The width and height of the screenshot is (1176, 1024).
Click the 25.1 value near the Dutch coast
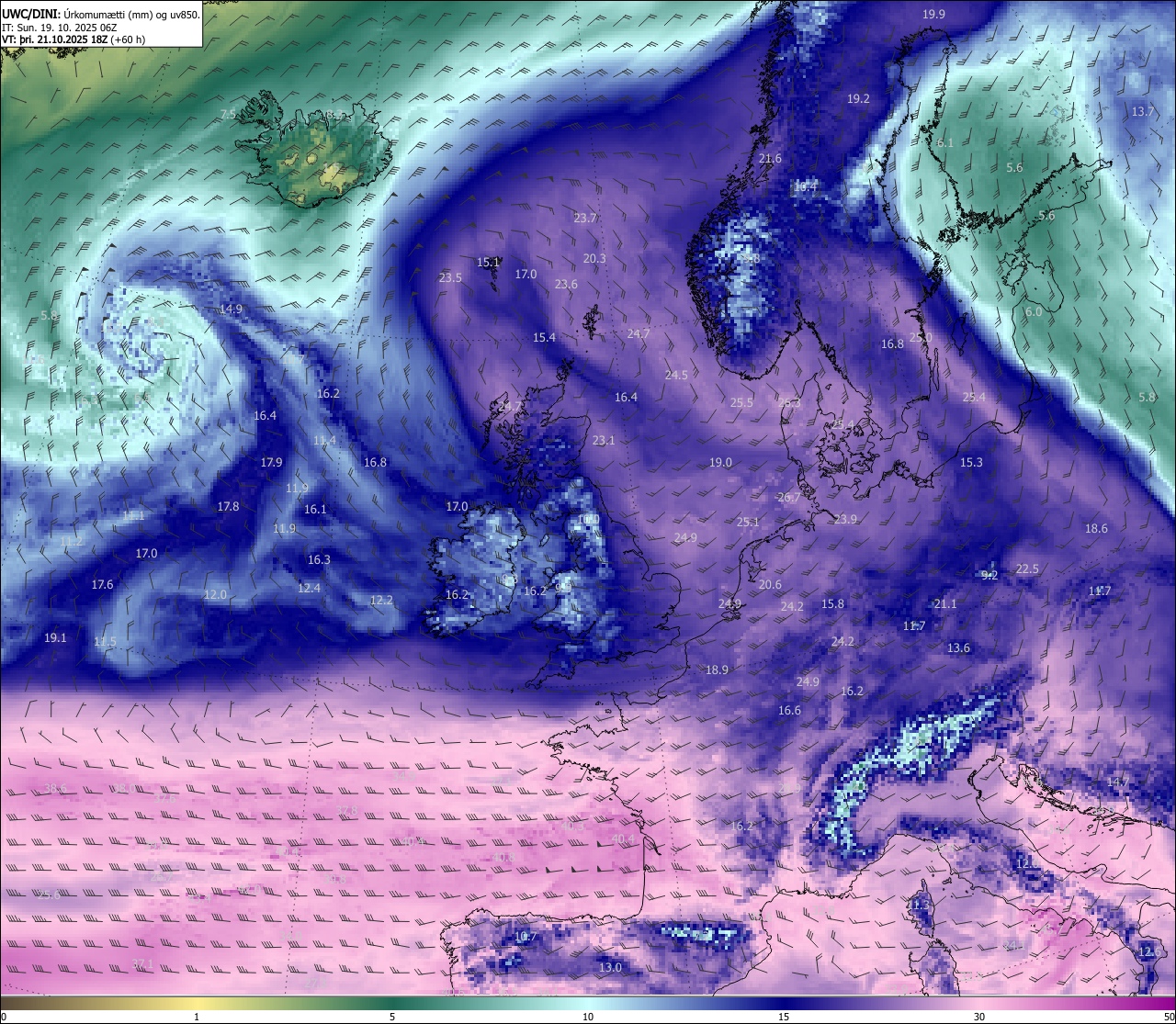(x=748, y=522)
